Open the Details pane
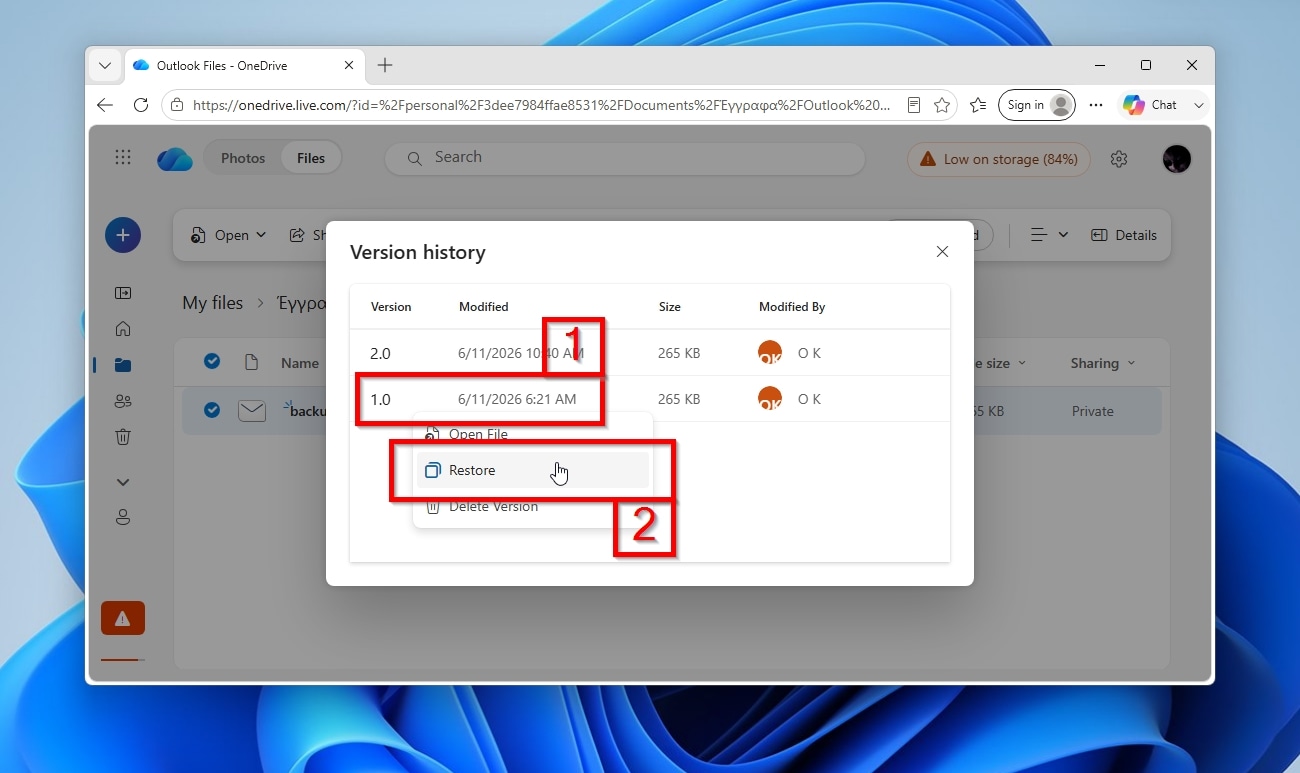Viewport: 1300px width, 773px height. click(x=1124, y=235)
